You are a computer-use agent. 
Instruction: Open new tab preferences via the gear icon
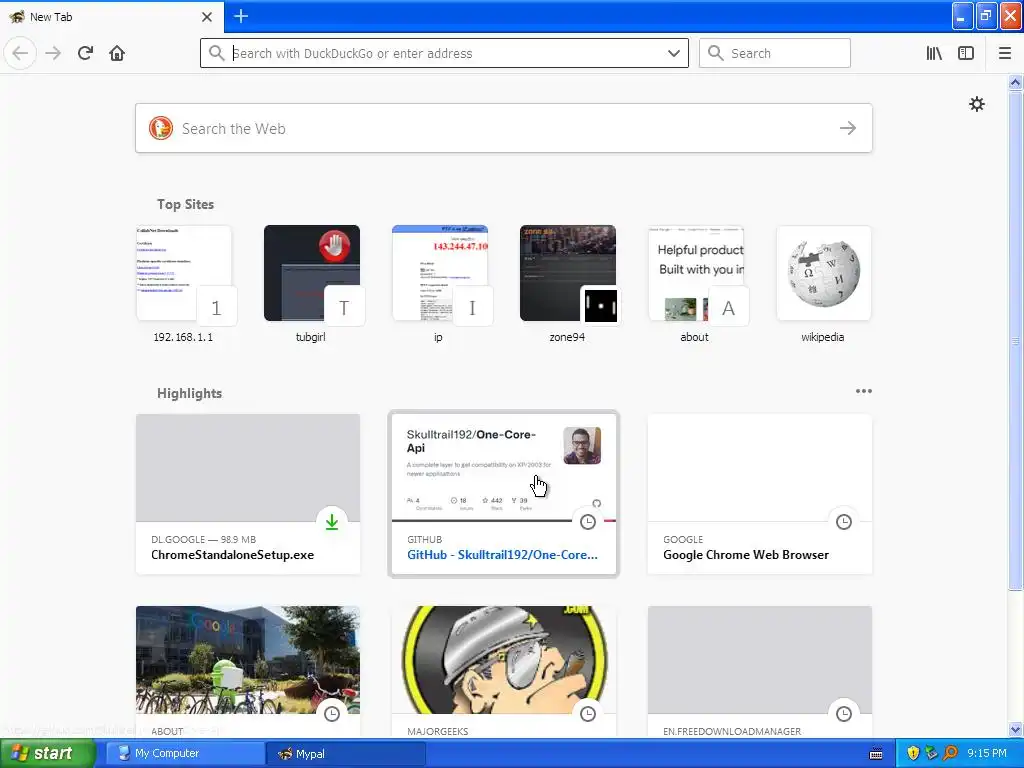coord(976,104)
